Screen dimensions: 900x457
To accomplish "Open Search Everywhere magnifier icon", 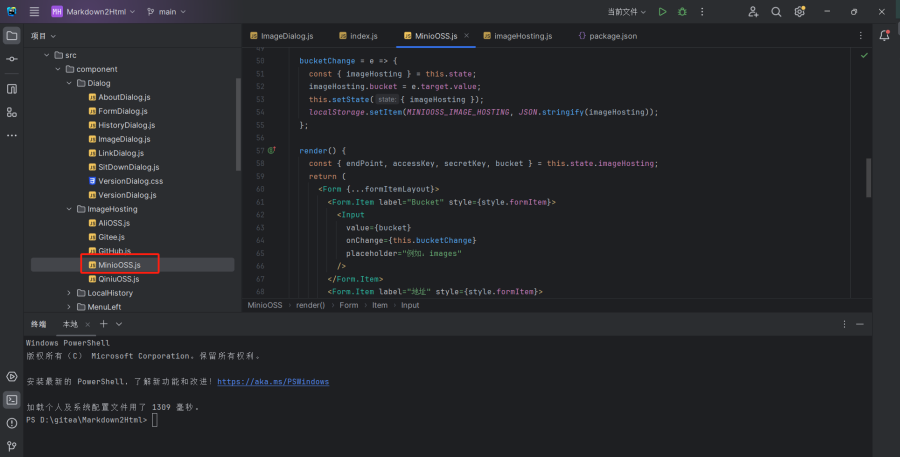I will (x=776, y=12).
